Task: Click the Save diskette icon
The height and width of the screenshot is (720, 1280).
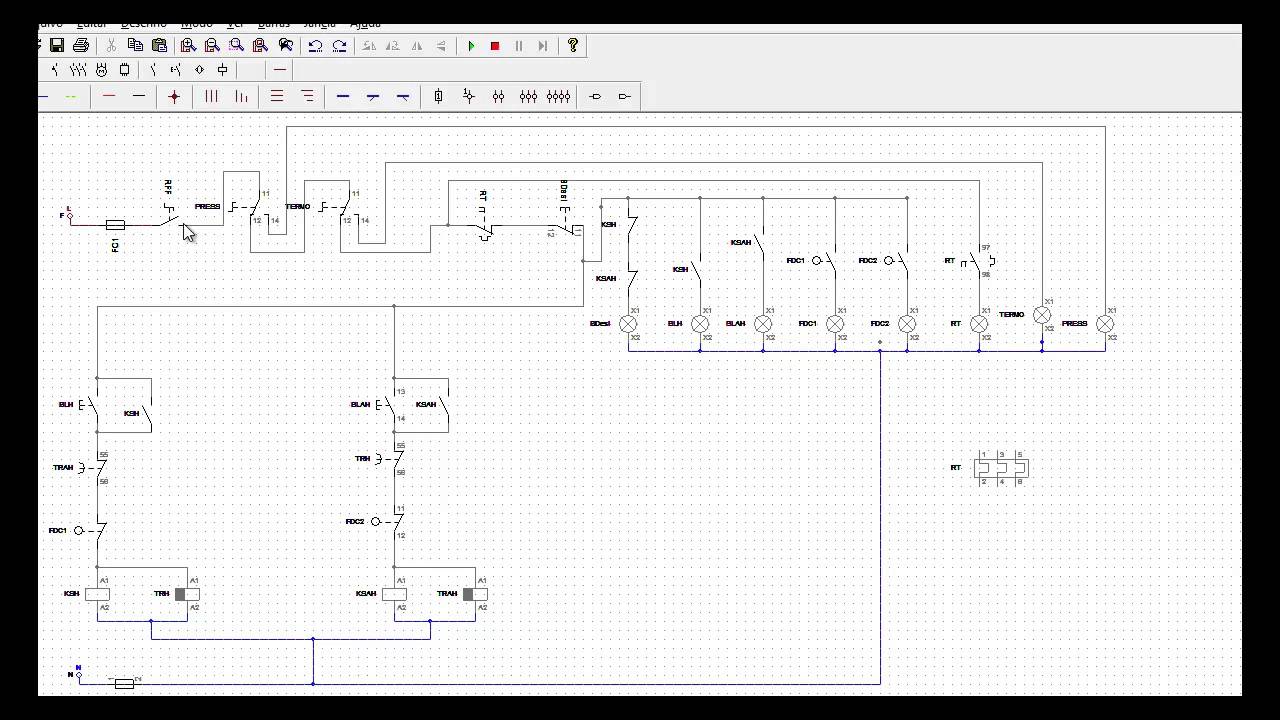Action: tap(57, 45)
